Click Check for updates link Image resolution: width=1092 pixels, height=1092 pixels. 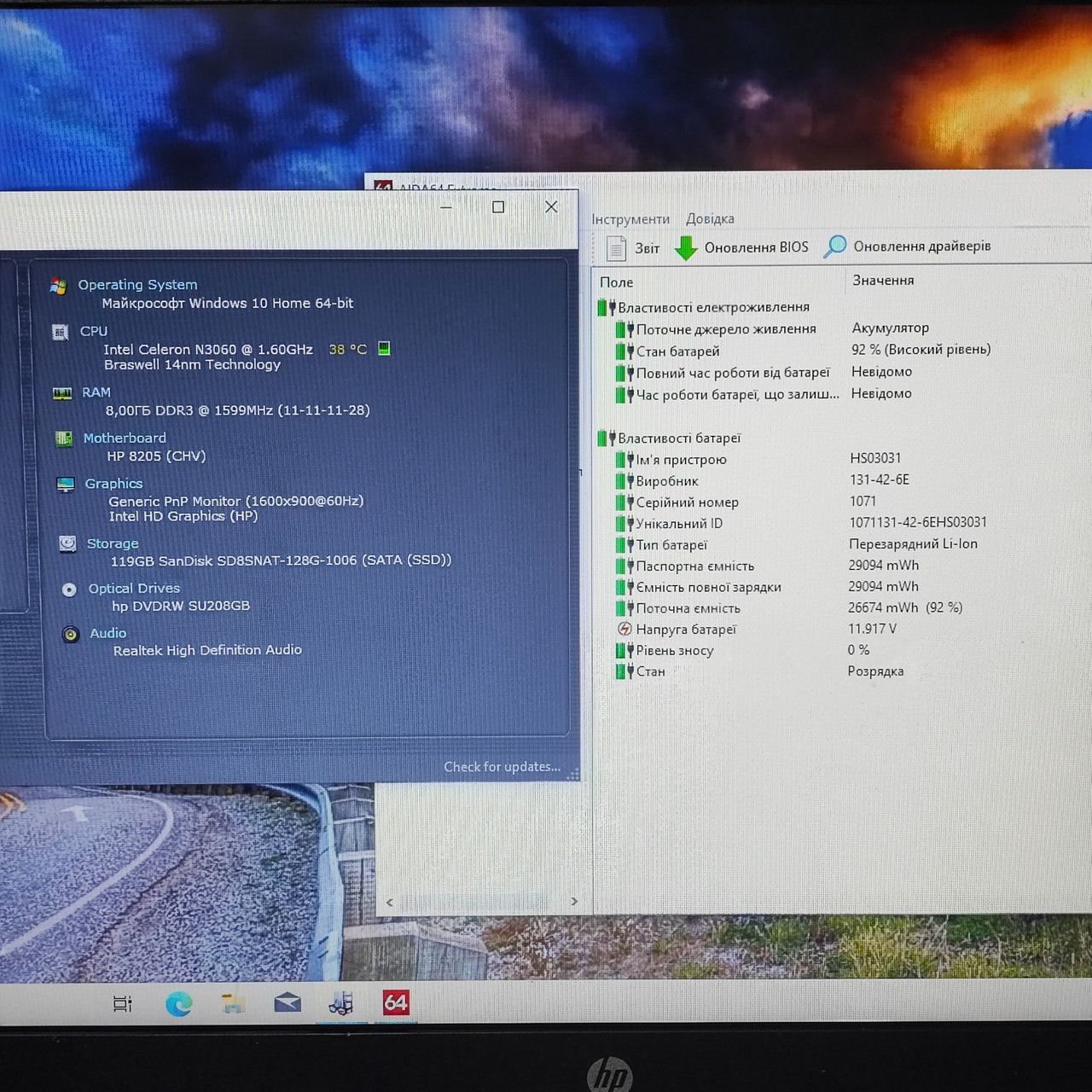click(x=502, y=767)
